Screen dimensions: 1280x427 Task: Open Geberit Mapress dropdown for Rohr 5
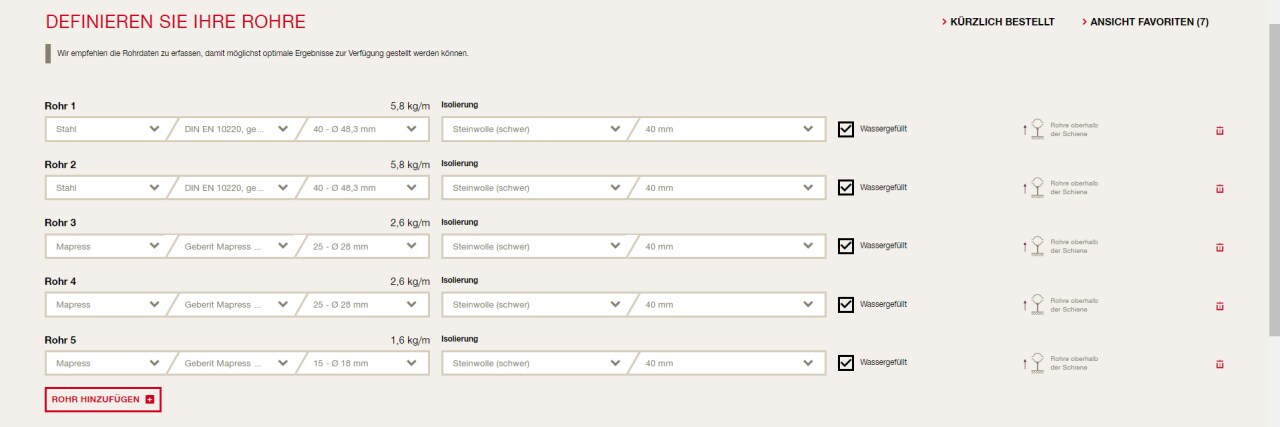234,363
